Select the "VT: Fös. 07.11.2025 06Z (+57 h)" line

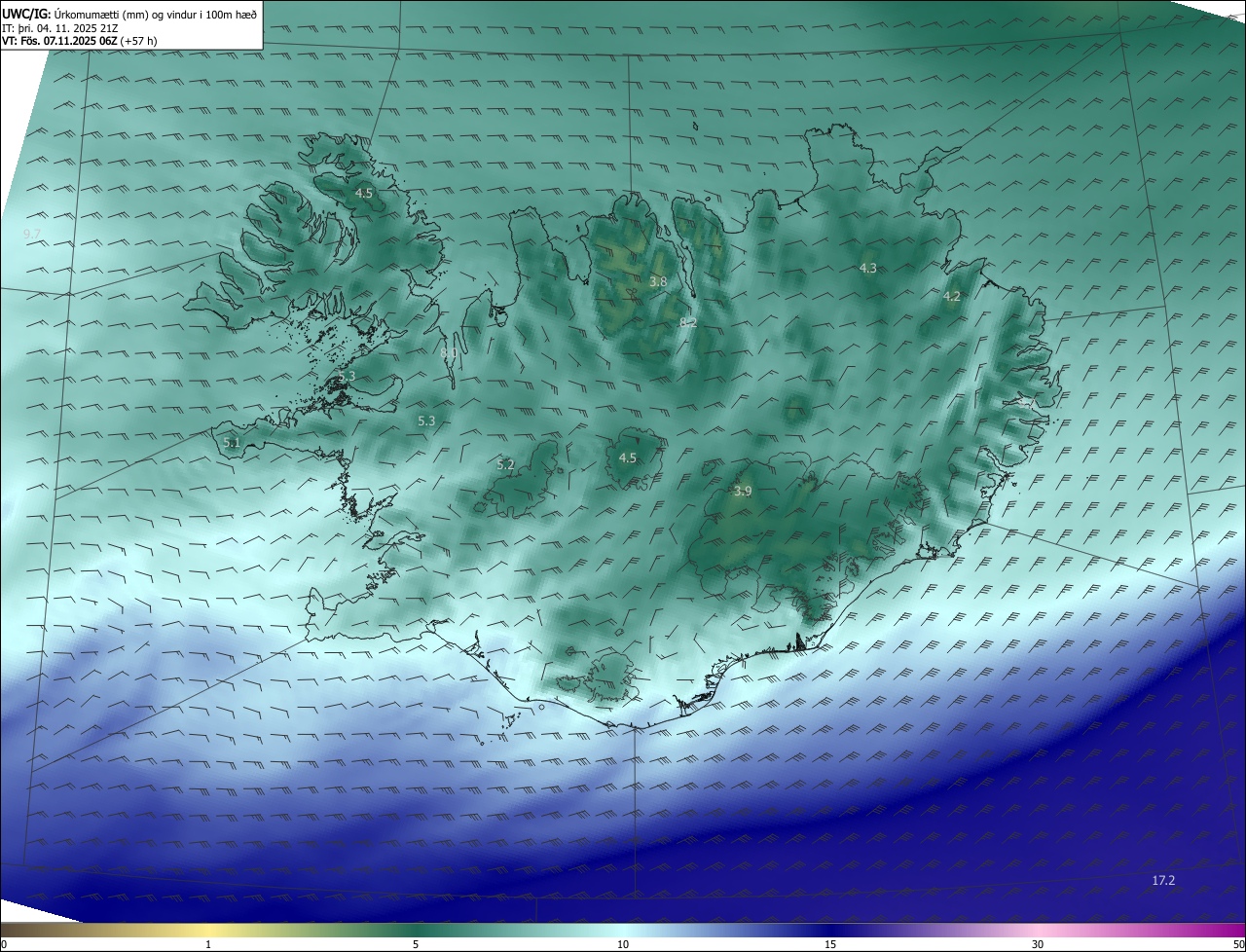[79, 41]
